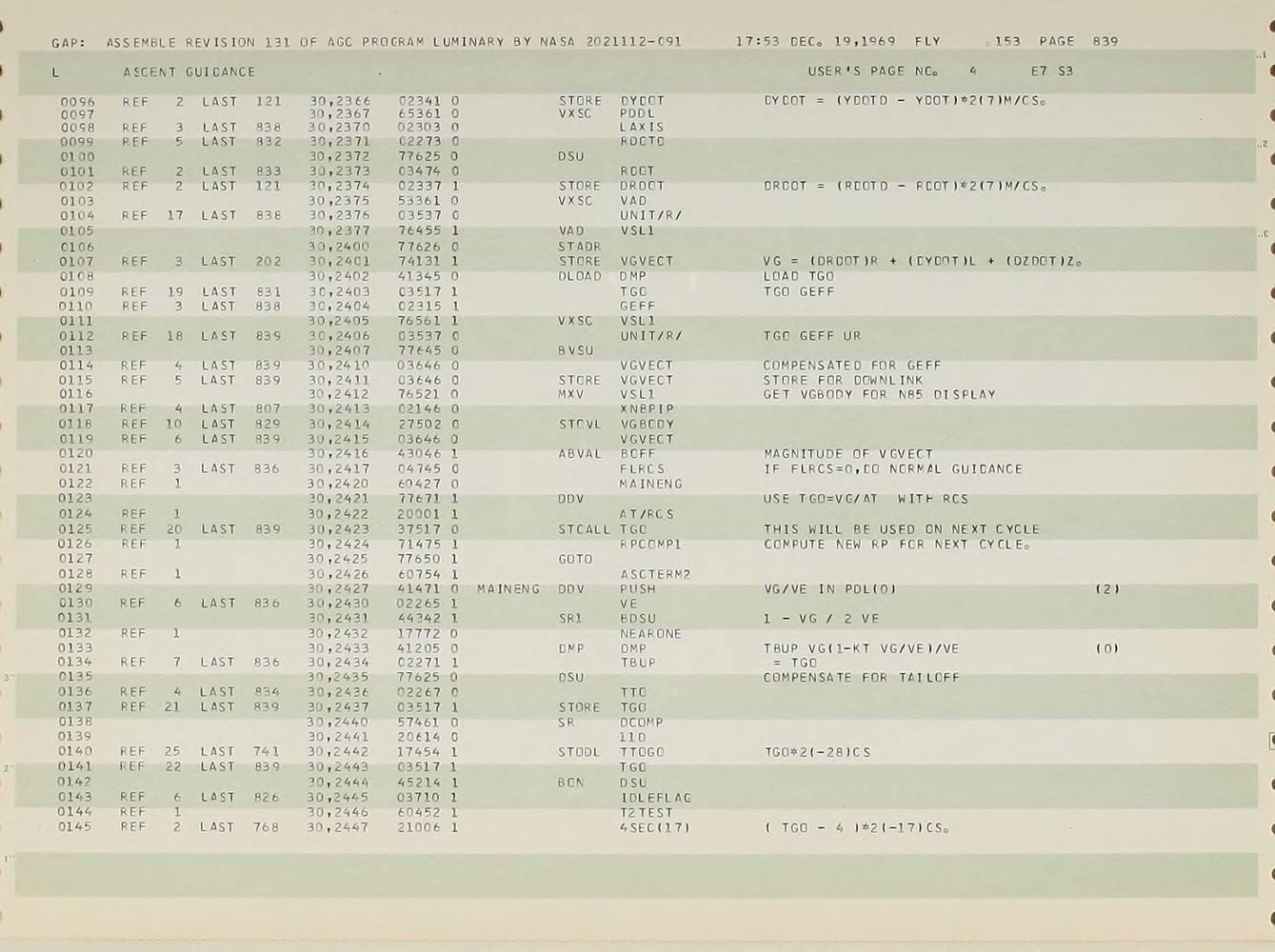
Task: Click the 'RDOTD' operand
Action: 642,141
